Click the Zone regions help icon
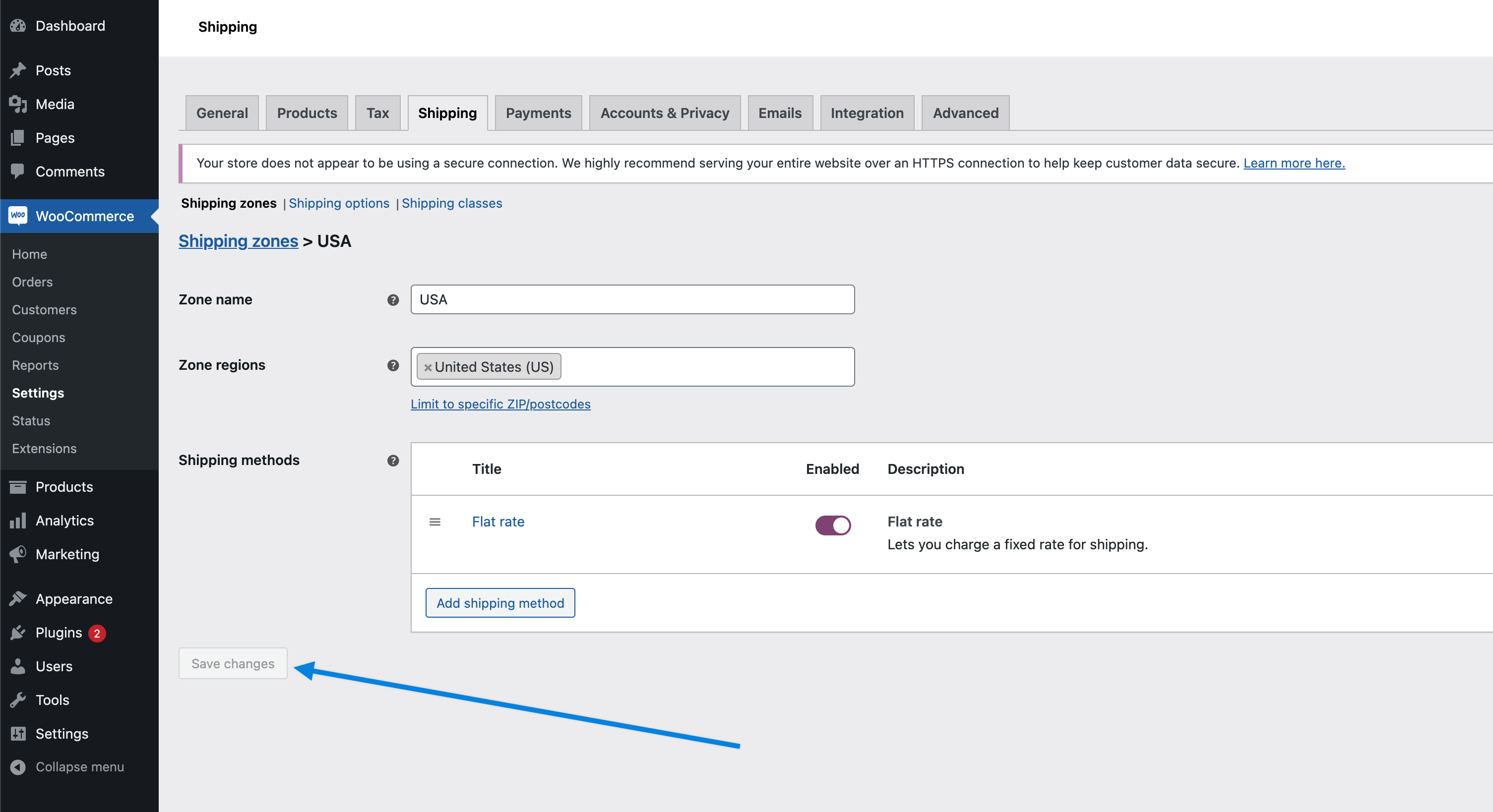Image resolution: width=1493 pixels, height=812 pixels. pyautogui.click(x=393, y=365)
